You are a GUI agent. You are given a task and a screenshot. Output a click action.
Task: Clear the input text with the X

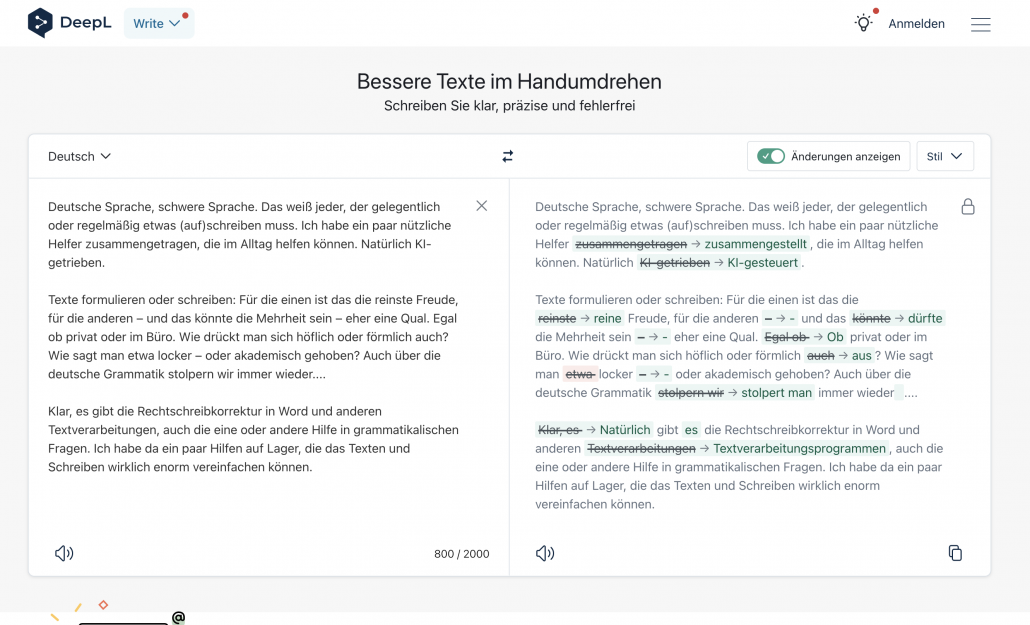pos(481,205)
